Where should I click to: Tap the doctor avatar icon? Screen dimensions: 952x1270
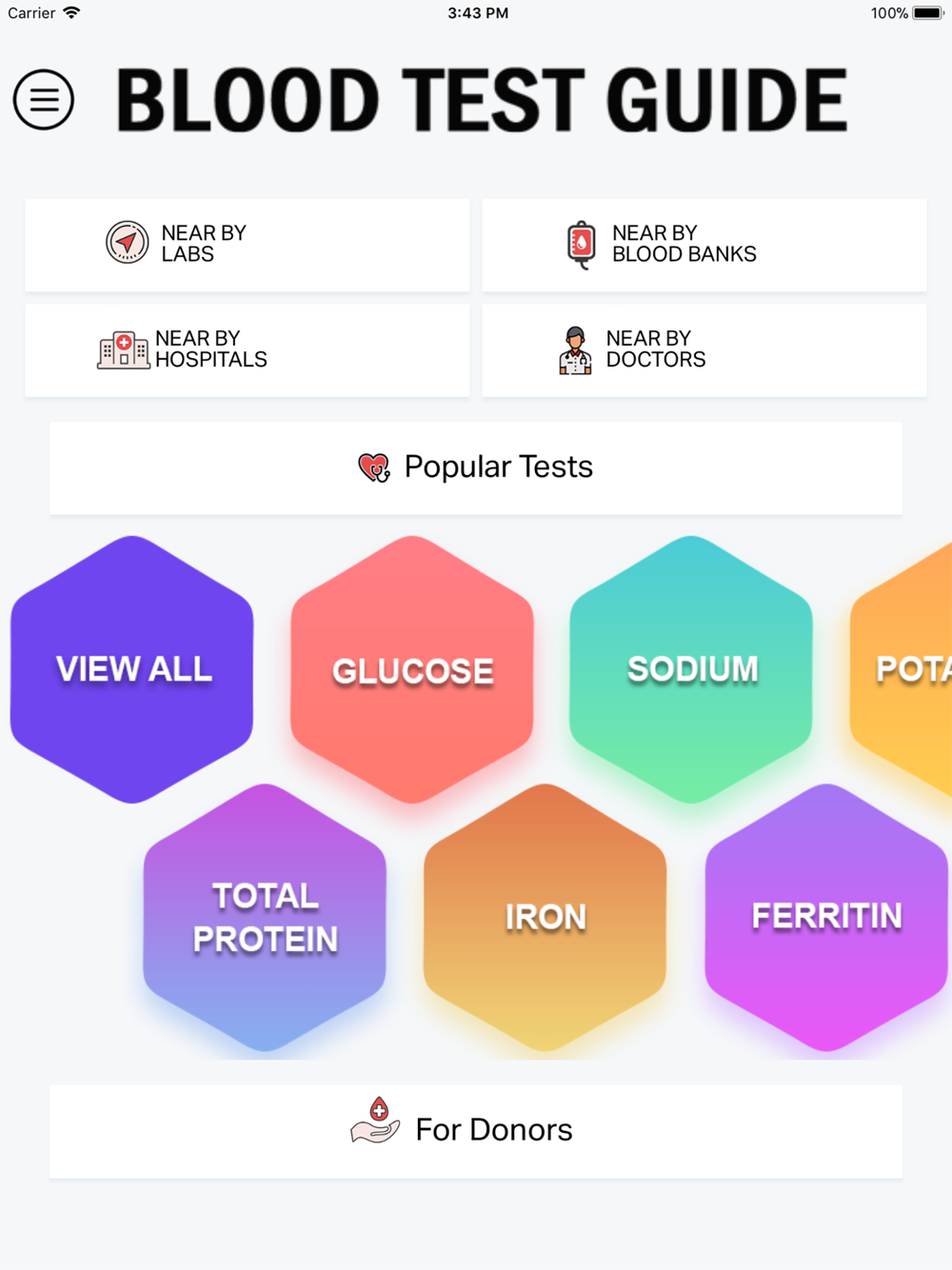[575, 349]
